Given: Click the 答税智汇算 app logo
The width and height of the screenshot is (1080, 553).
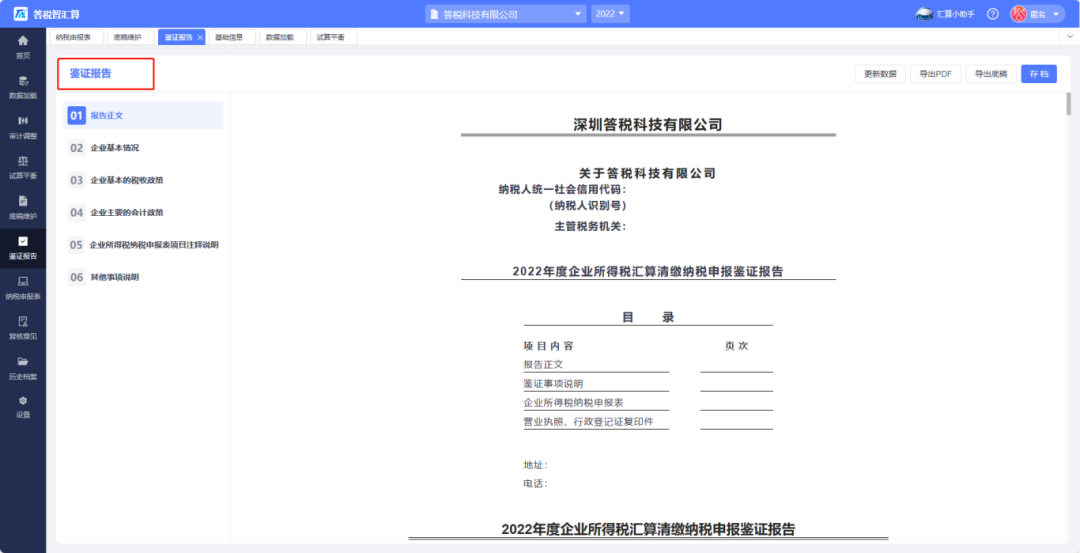Looking at the screenshot, I should click(47, 14).
